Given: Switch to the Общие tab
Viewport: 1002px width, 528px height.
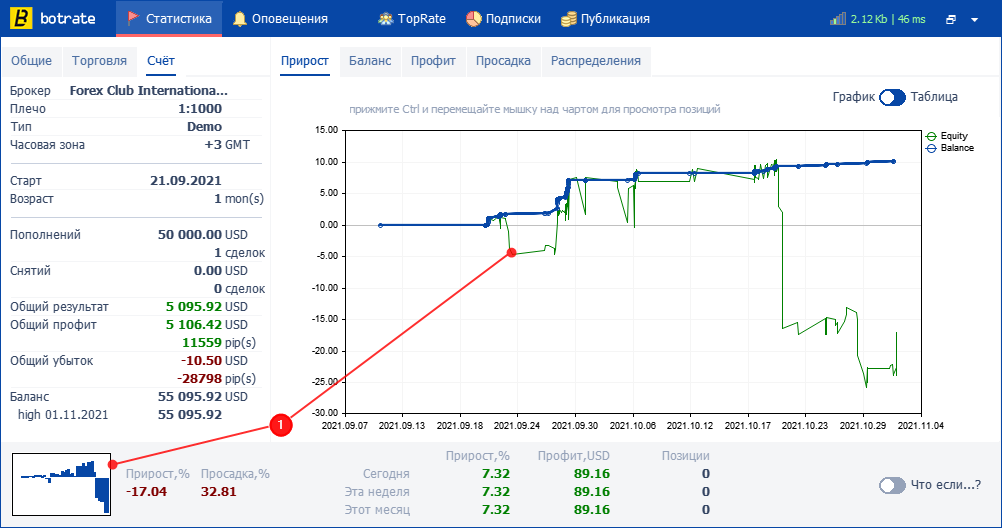Looking at the screenshot, I should (31, 61).
